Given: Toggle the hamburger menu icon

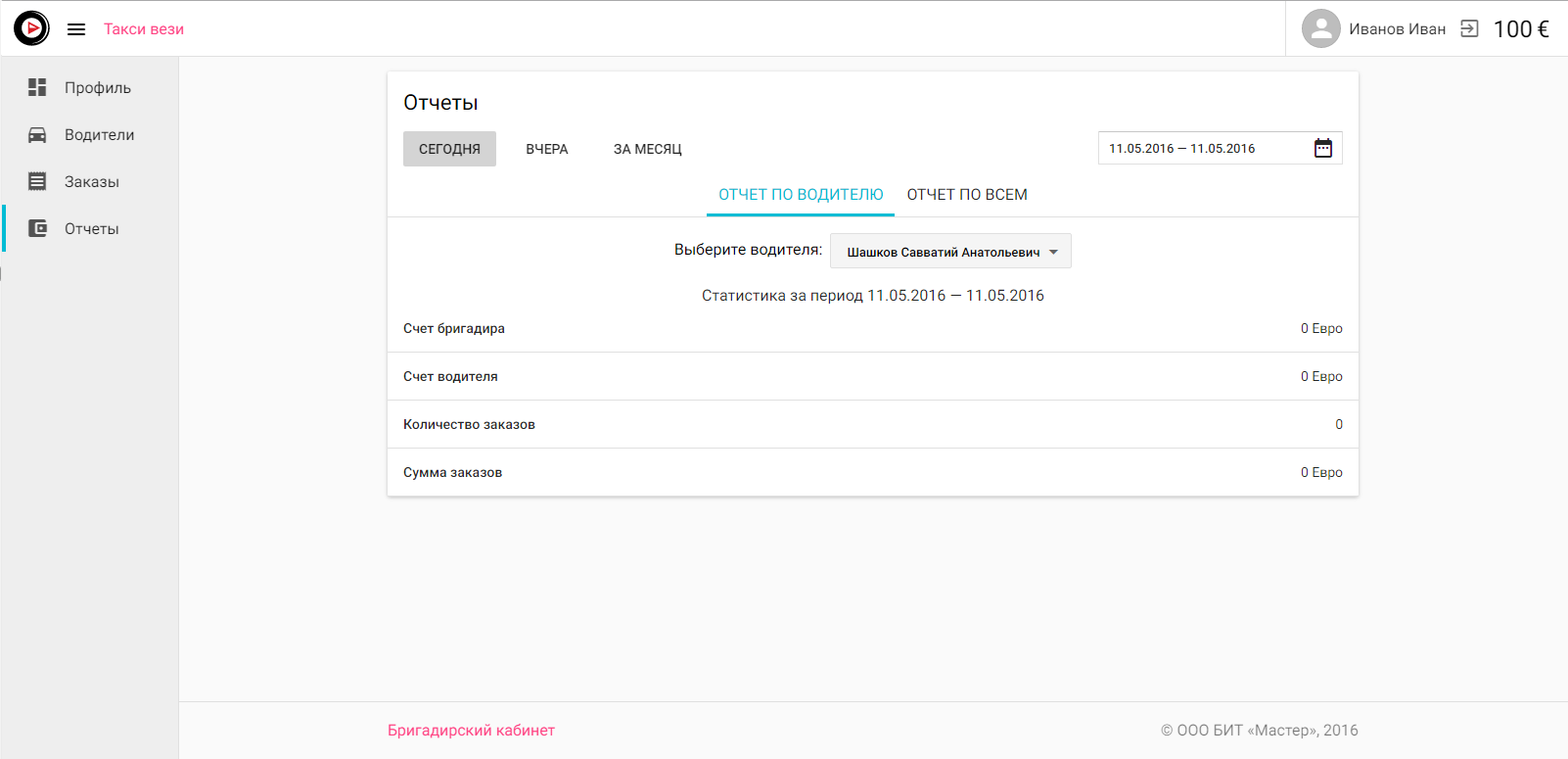Looking at the screenshot, I should pos(76,29).
